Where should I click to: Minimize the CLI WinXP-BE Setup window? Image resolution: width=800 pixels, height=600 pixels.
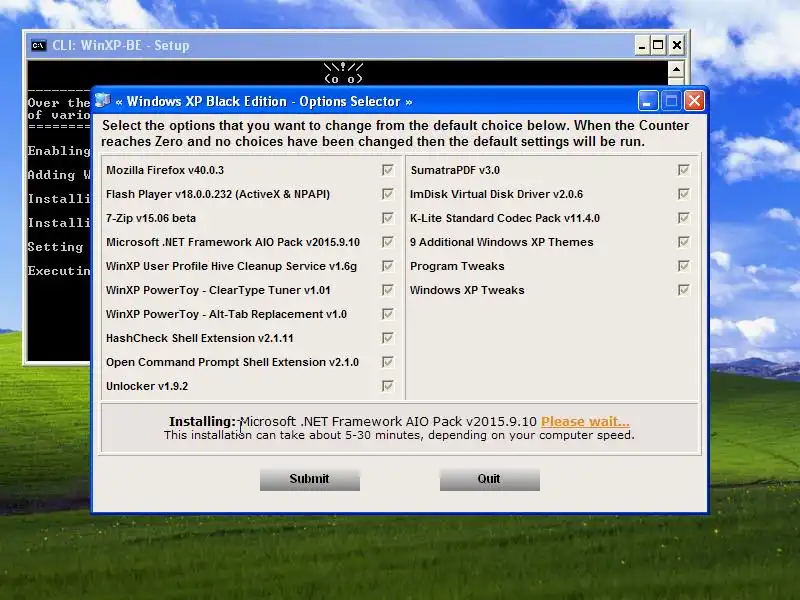pyautogui.click(x=642, y=45)
